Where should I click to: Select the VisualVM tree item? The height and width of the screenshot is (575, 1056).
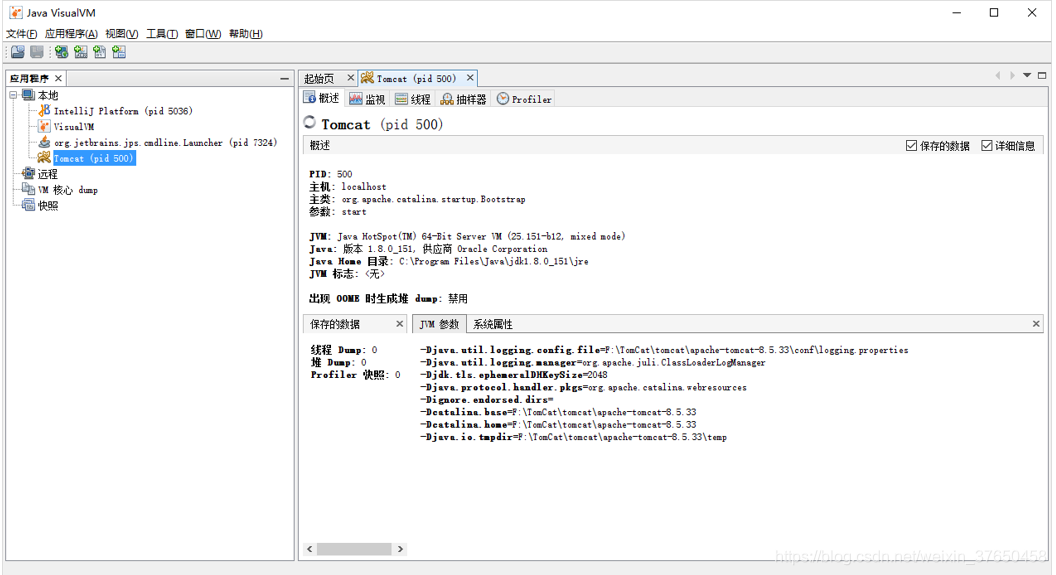pyautogui.click(x=74, y=127)
